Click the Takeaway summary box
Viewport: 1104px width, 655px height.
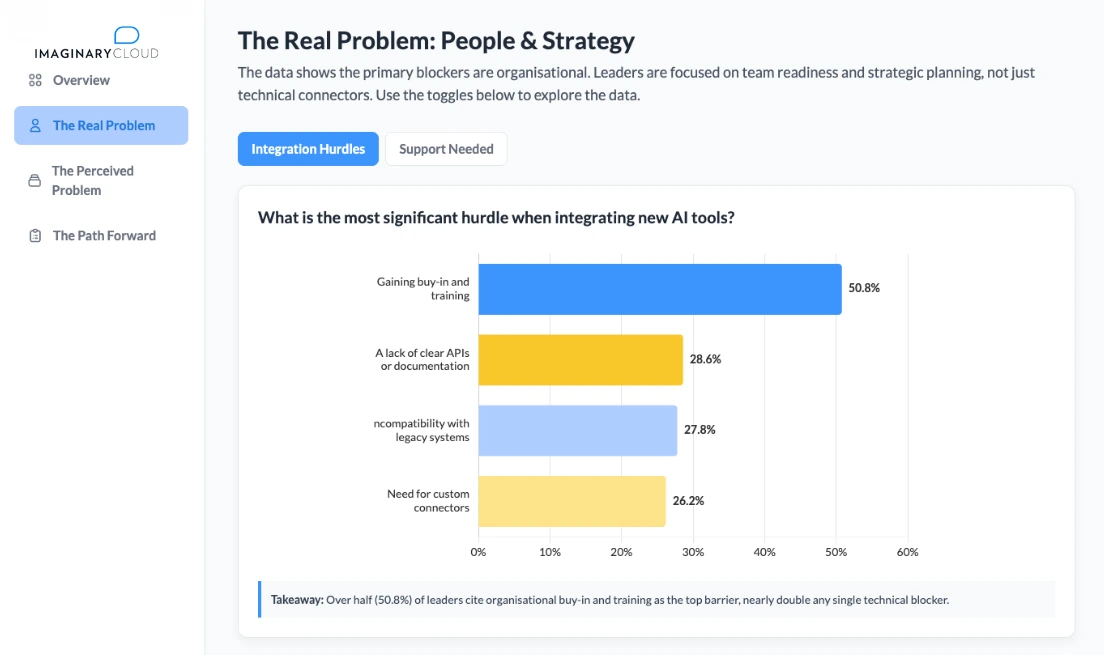(655, 599)
